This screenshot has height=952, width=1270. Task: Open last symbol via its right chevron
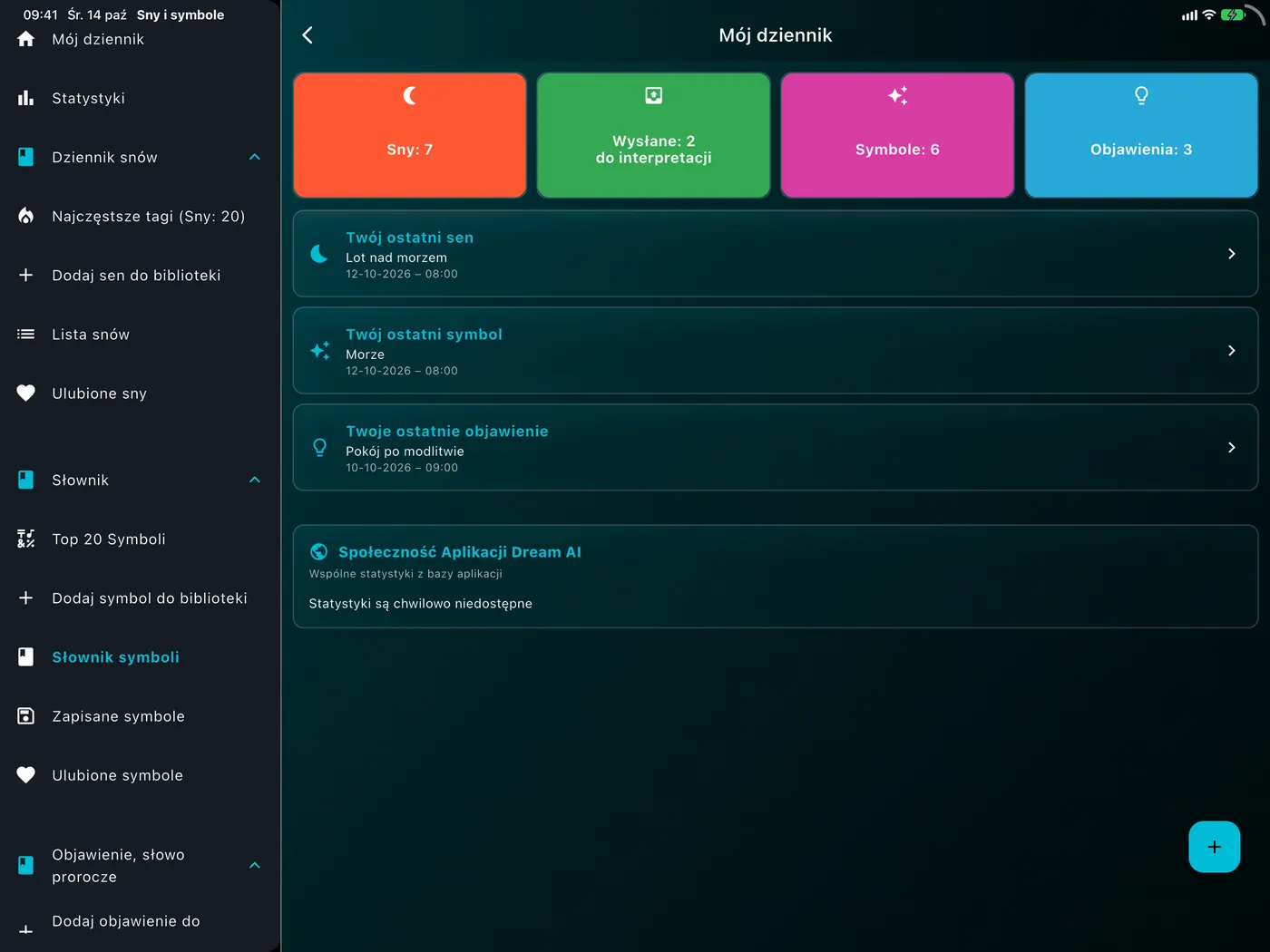click(1231, 350)
